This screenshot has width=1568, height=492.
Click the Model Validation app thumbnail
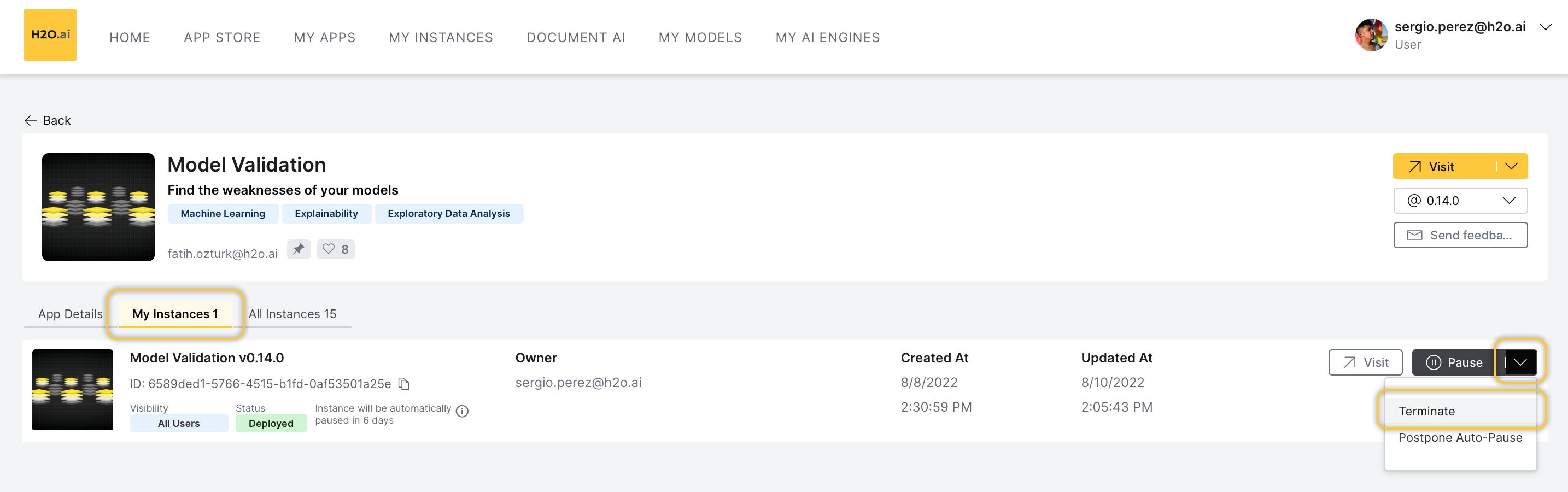98,207
